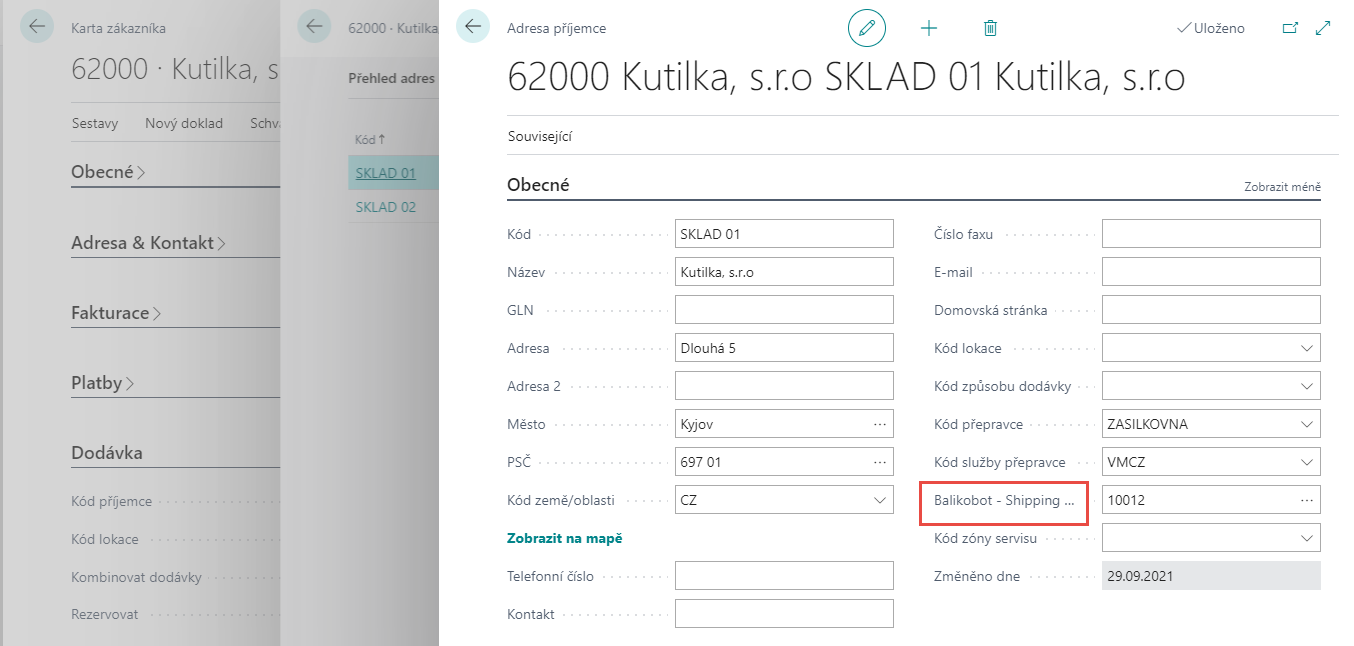Screen dimensions: 1354x646
Task: Open ellipsis next to Balikobot Shipping field
Action: 1306,499
